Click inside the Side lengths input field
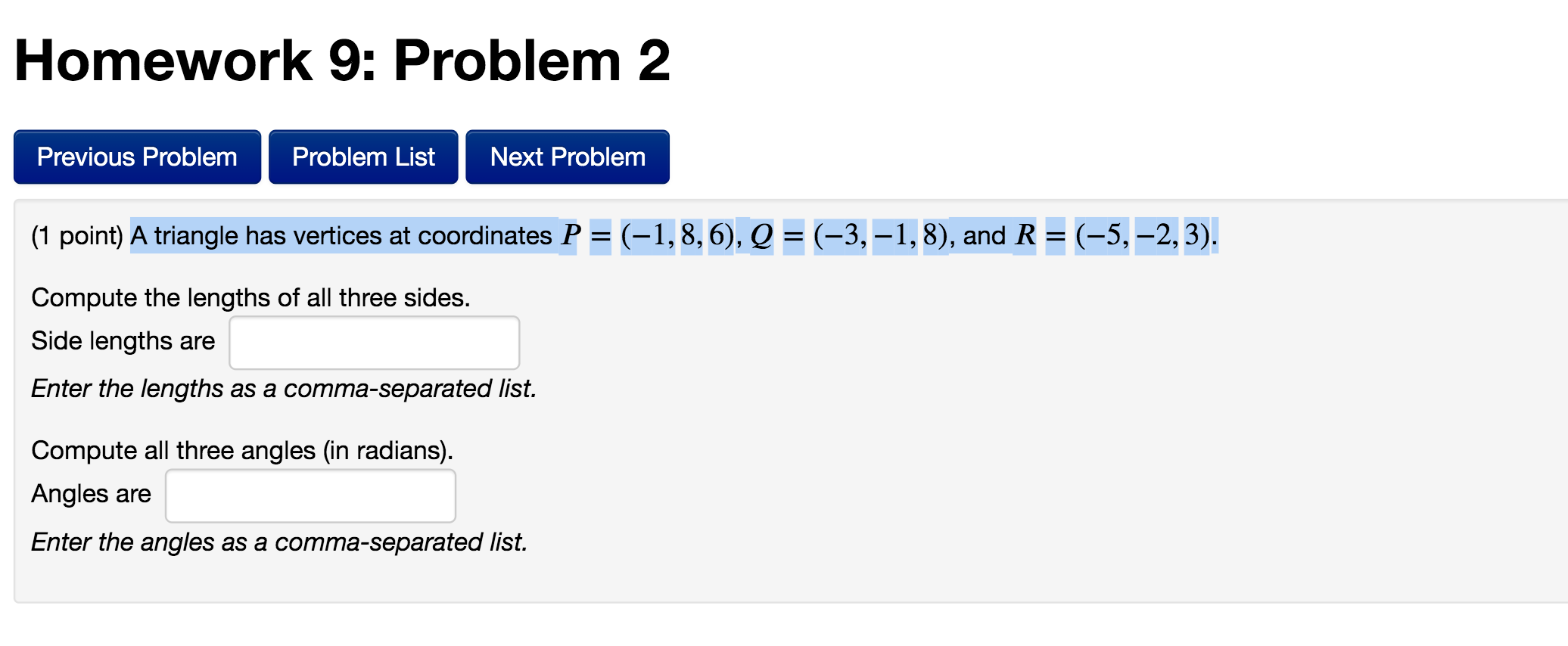This screenshot has height=646, width=1568. [373, 342]
